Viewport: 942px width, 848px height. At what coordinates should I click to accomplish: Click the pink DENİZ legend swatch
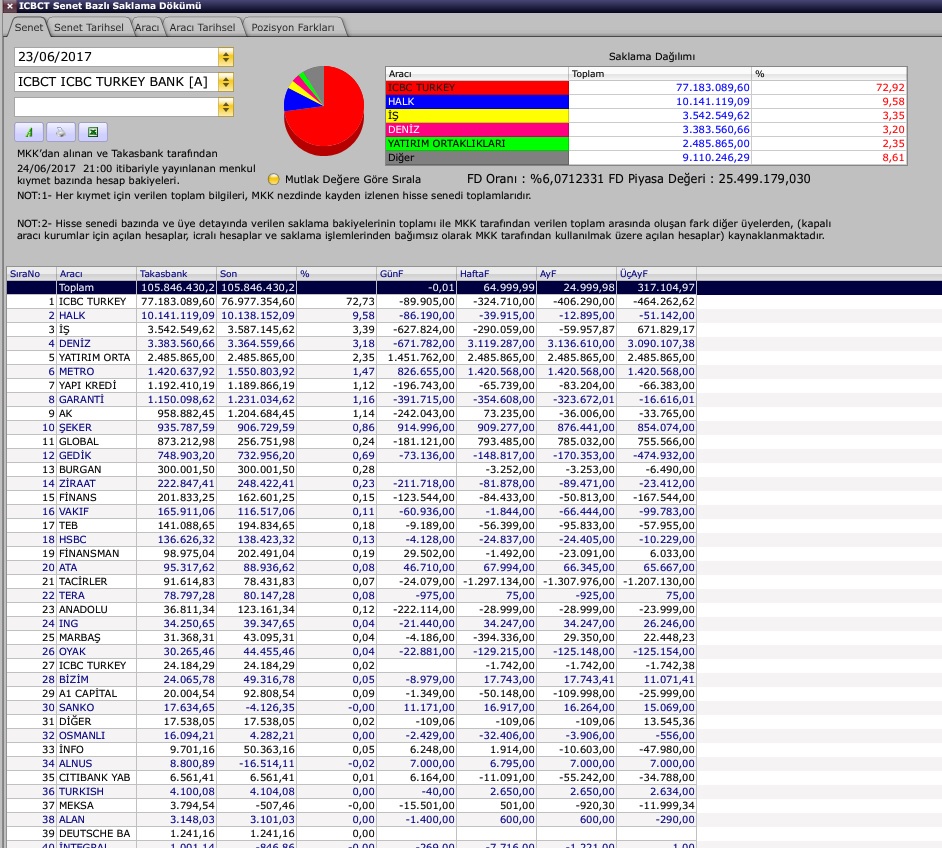(477, 130)
